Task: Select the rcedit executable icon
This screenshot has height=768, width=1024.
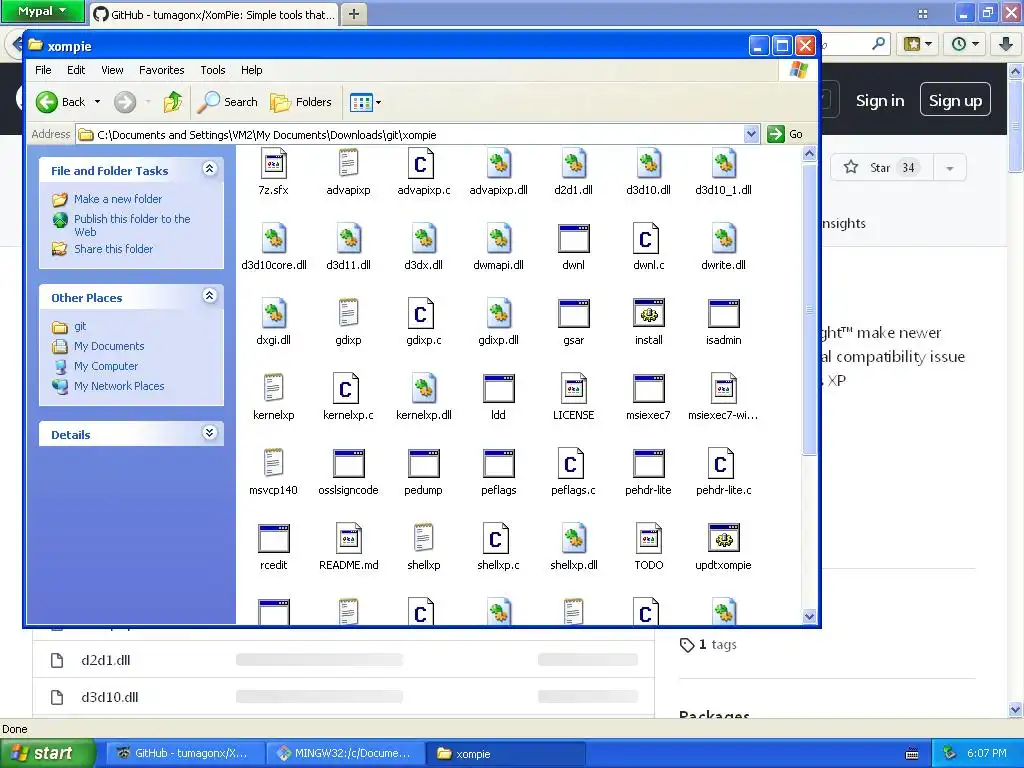Action: [x=274, y=539]
